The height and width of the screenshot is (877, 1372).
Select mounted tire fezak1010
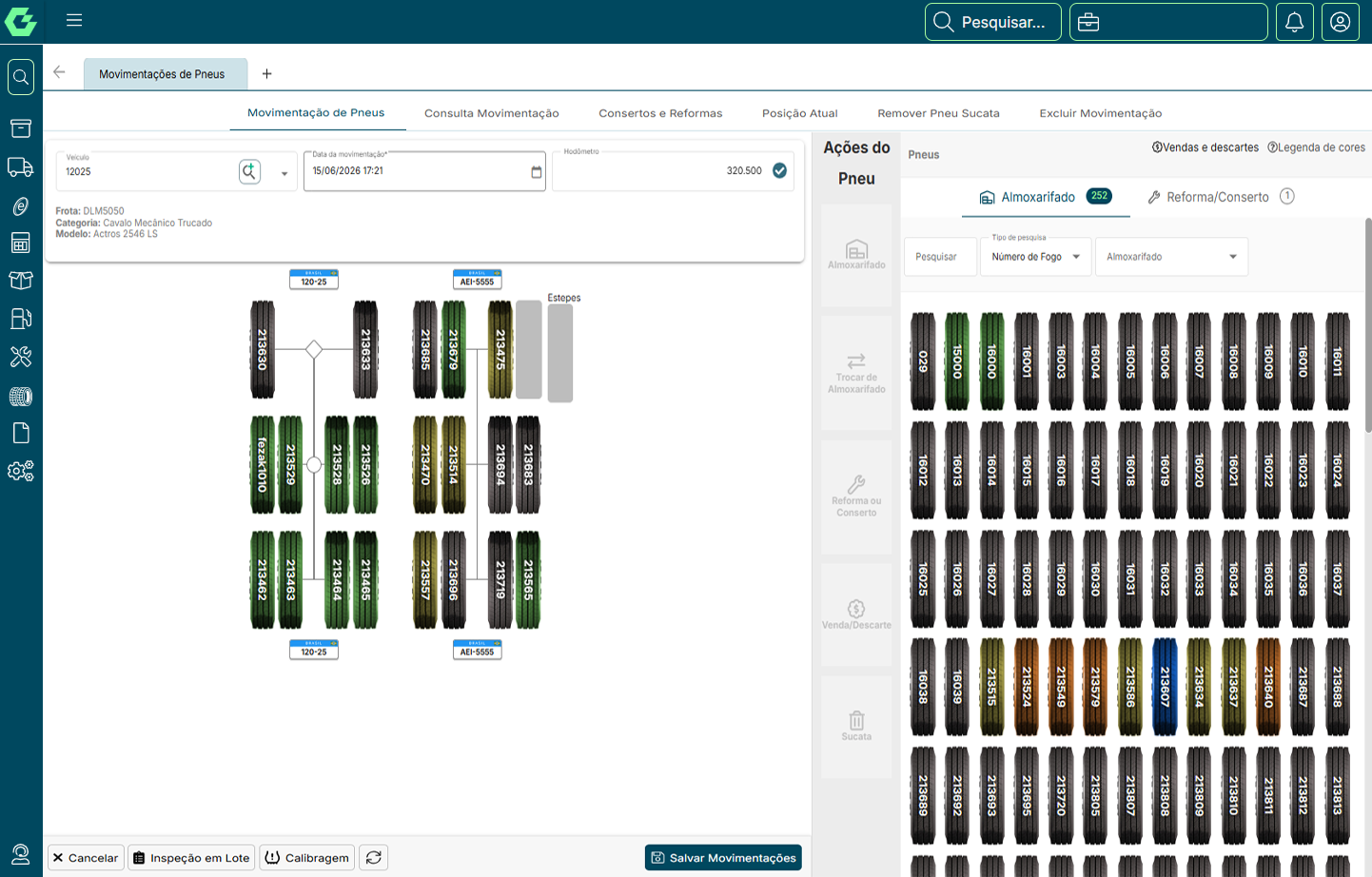tap(263, 465)
